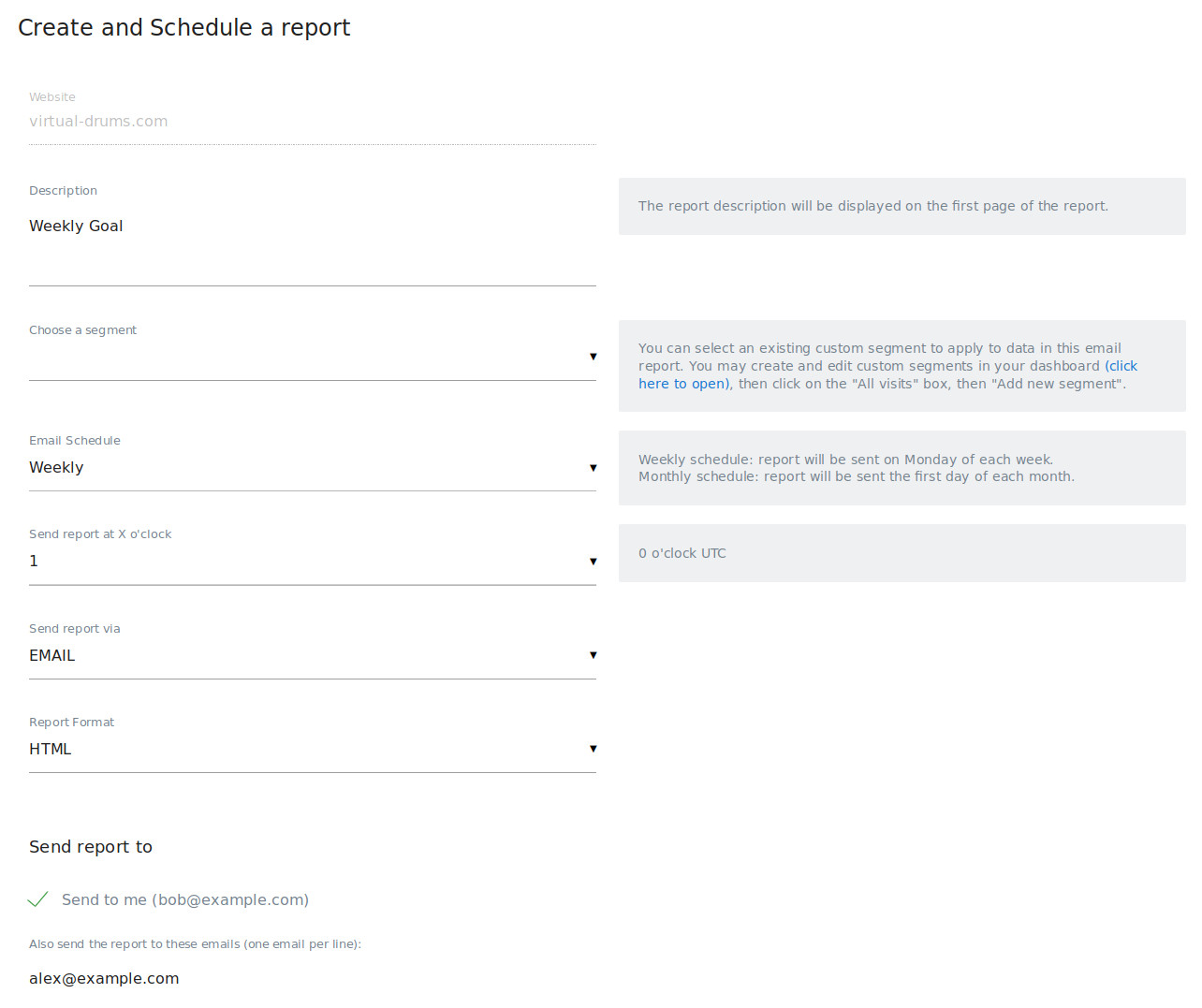Expand the Send report via EMAIL dropdown
The image size is (1202, 1008).
click(x=312, y=655)
